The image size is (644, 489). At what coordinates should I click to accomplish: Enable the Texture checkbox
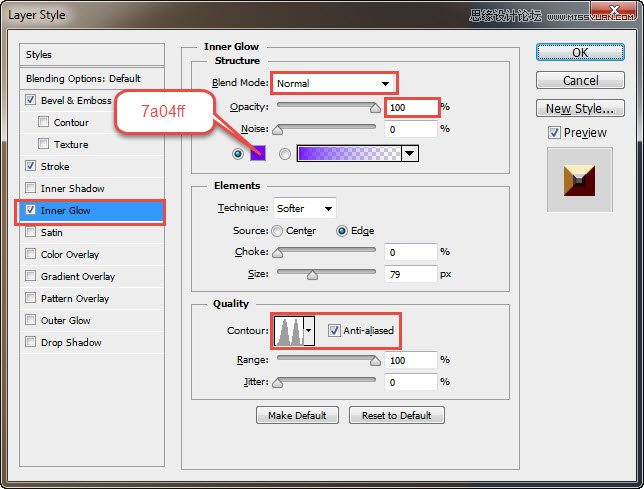(x=43, y=144)
